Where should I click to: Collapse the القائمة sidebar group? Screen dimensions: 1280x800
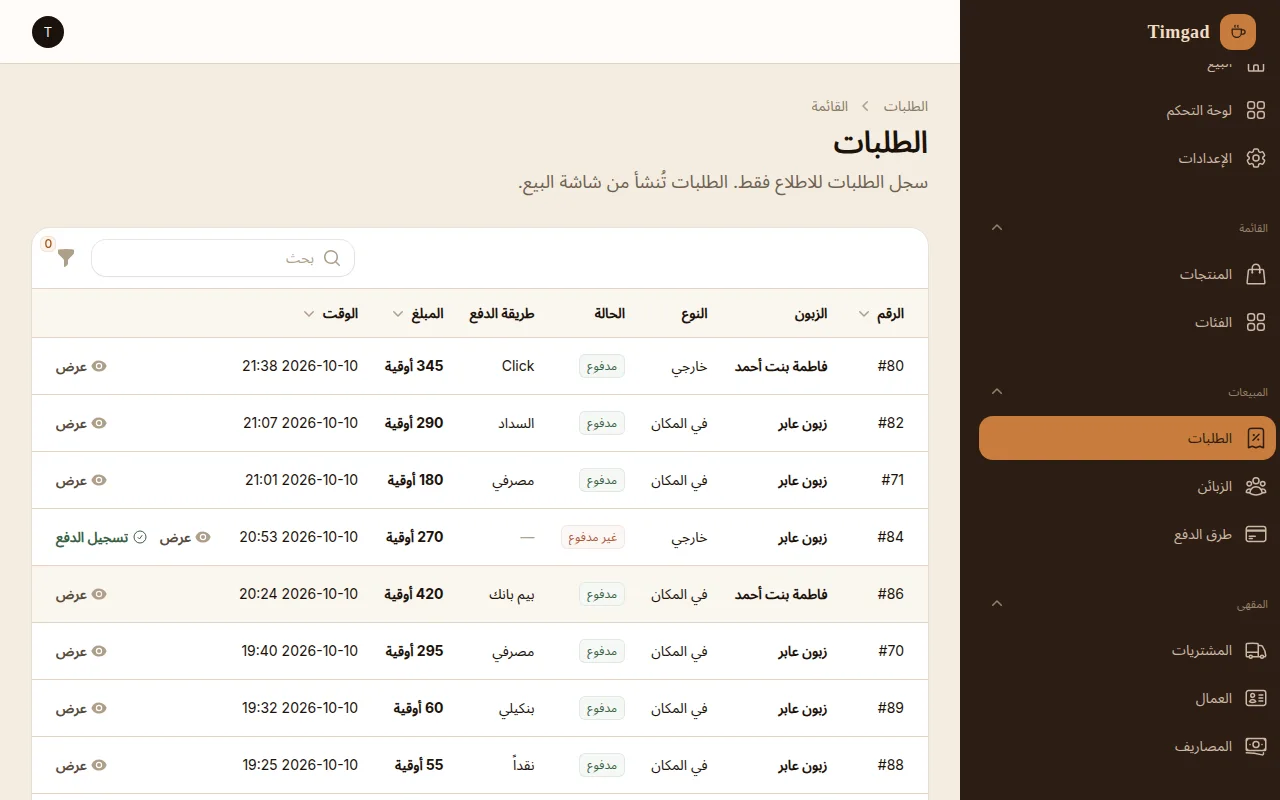[996, 227]
